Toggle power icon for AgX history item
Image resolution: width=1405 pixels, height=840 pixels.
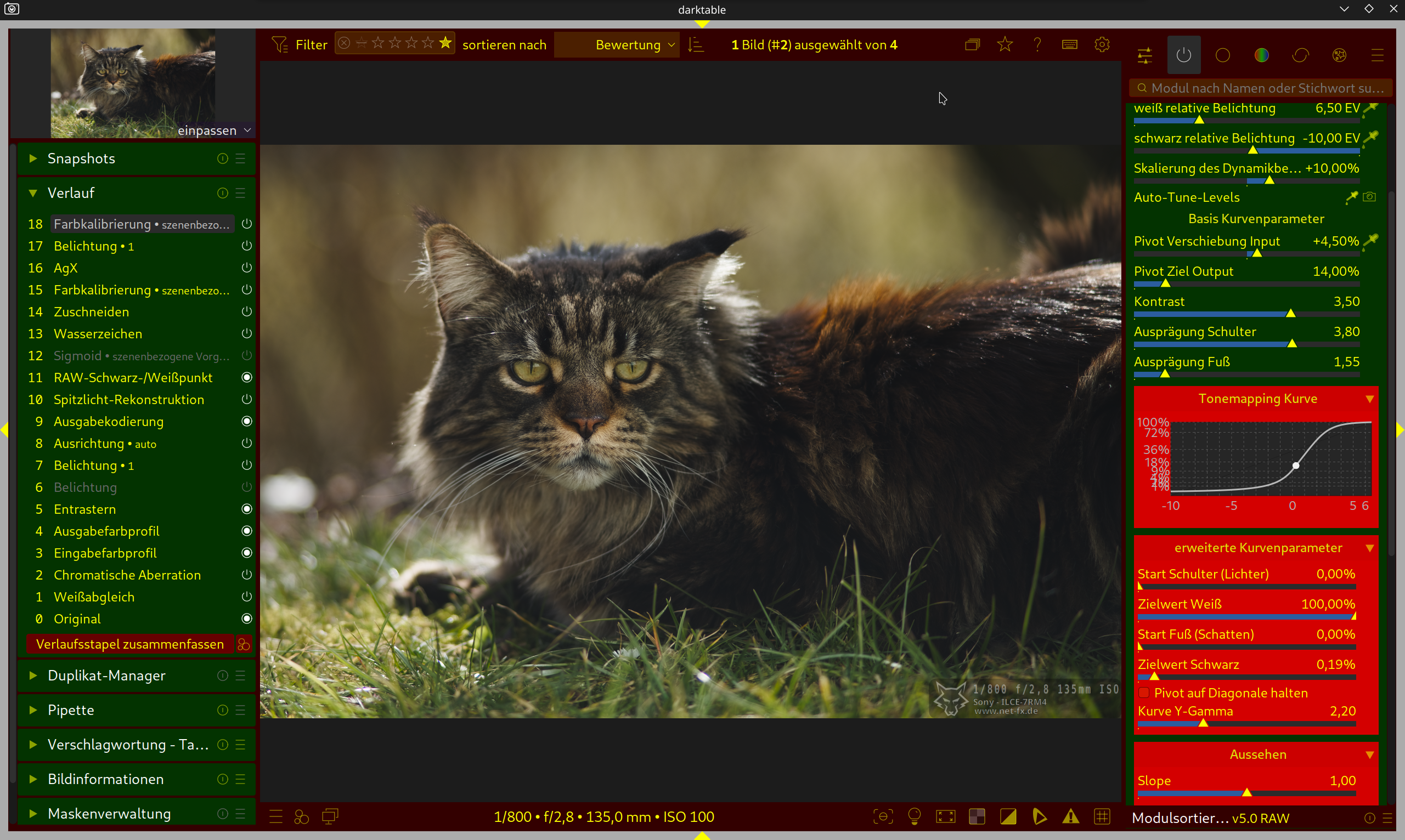[x=246, y=268]
